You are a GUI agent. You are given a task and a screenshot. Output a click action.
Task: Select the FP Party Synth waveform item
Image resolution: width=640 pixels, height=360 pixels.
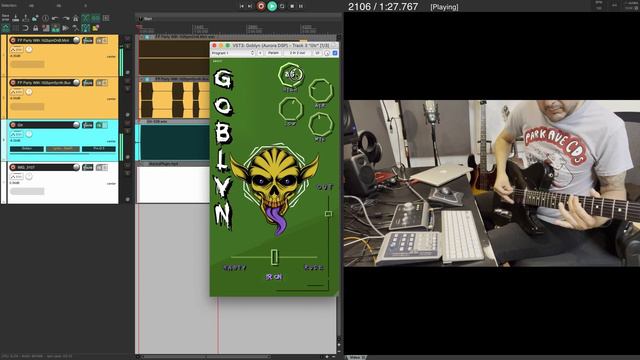pos(174,100)
